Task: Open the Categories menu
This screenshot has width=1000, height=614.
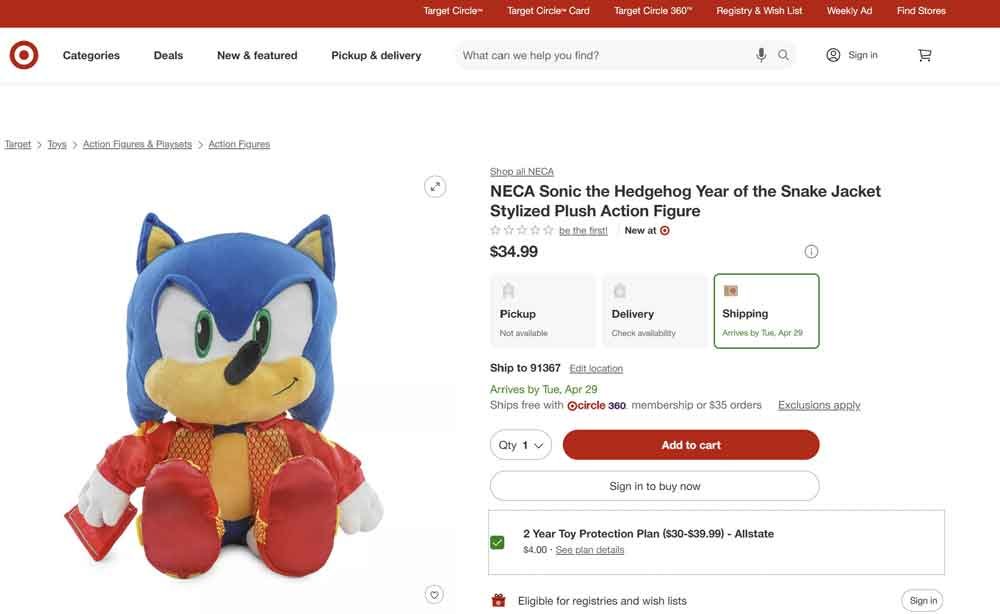Action: tap(92, 54)
